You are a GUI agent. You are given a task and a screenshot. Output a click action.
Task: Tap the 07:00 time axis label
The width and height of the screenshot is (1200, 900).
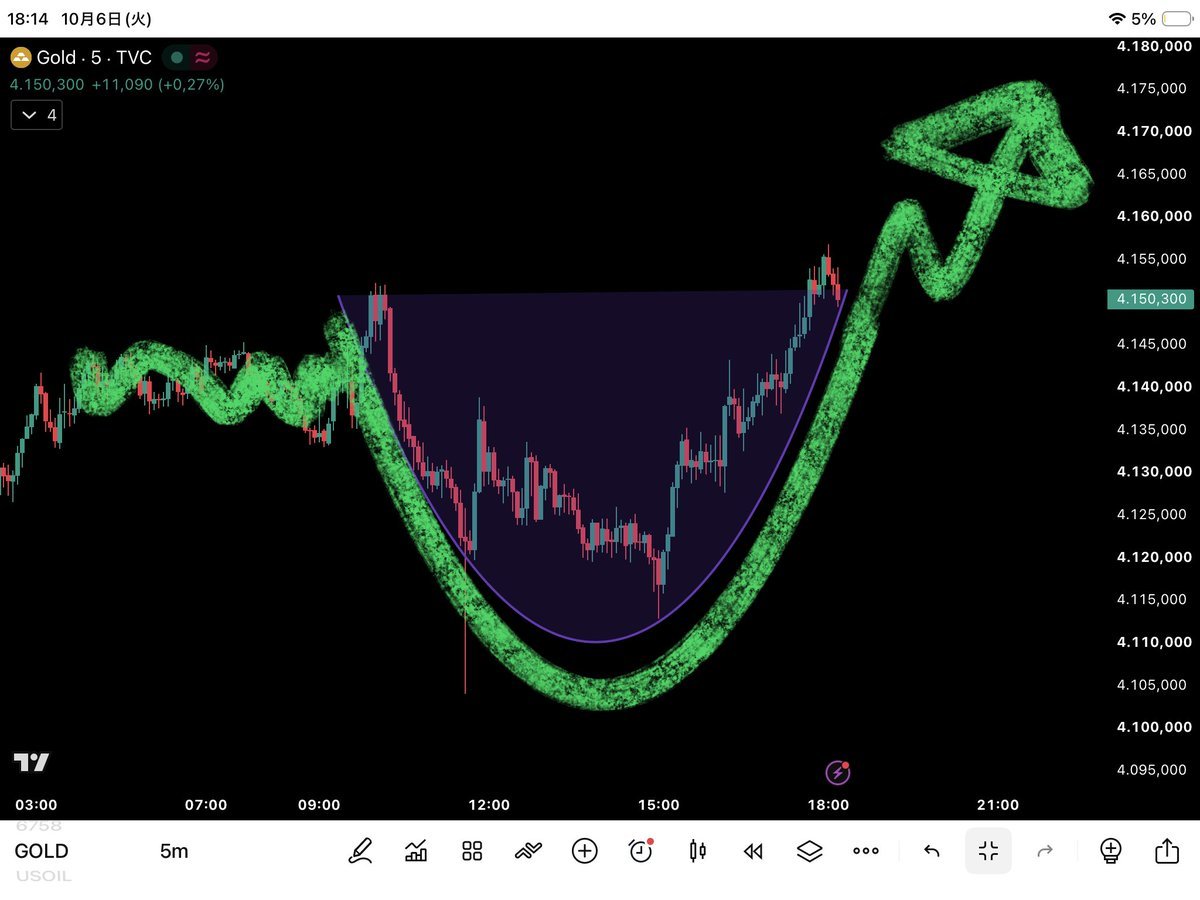206,805
